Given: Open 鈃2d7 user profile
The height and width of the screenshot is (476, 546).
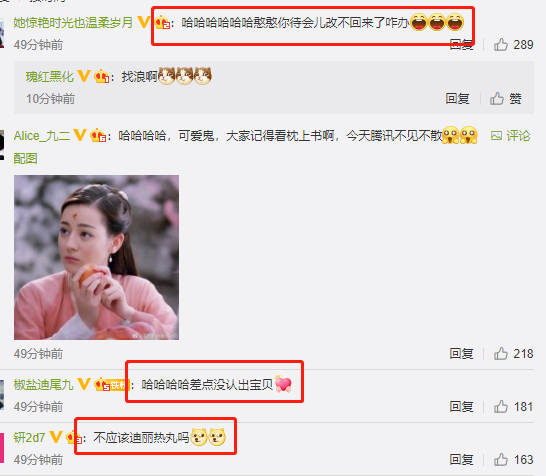Looking at the screenshot, I should 29,438.
